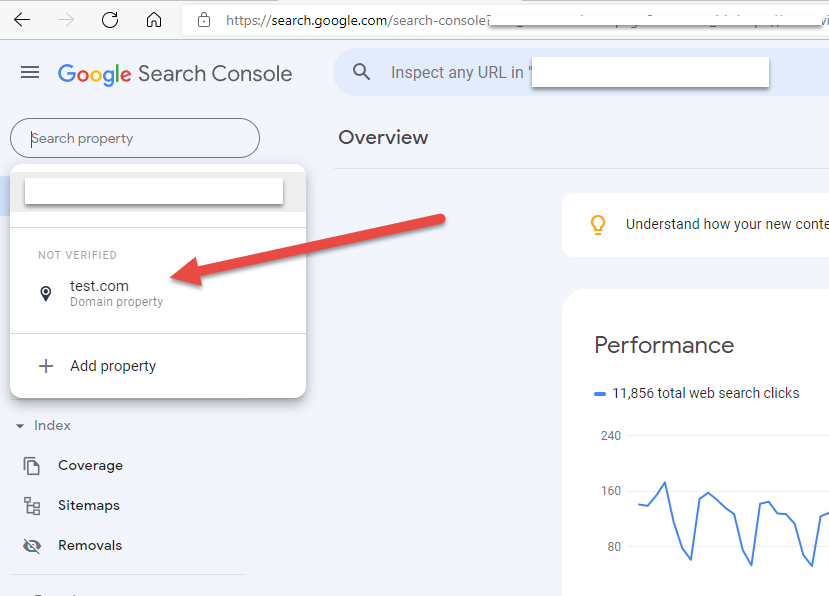The height and width of the screenshot is (596, 829).
Task: Click the 240 value on the chart axis
Action: point(611,436)
